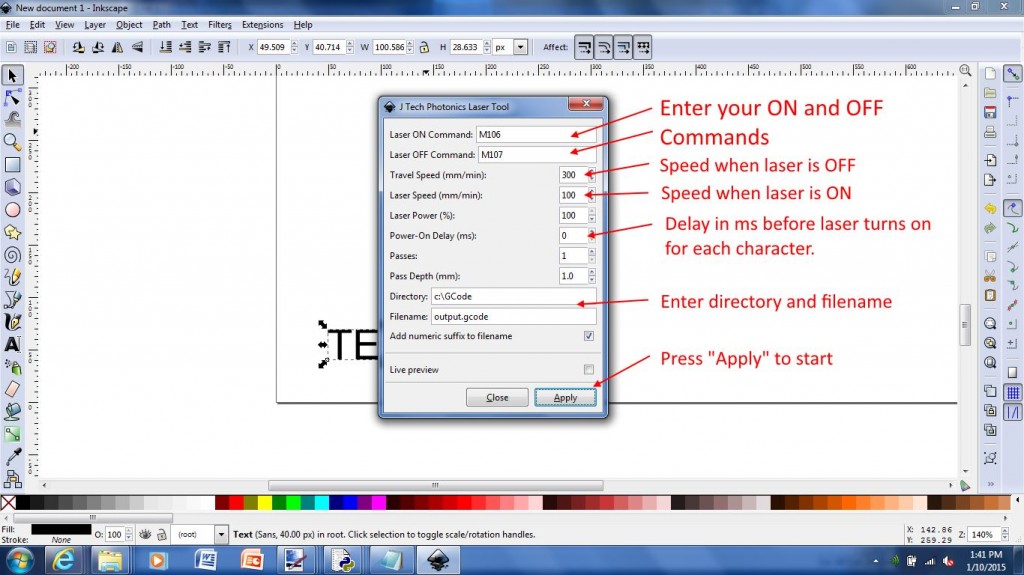Enable the Live preview checkbox
1024x575 pixels.
(588, 369)
